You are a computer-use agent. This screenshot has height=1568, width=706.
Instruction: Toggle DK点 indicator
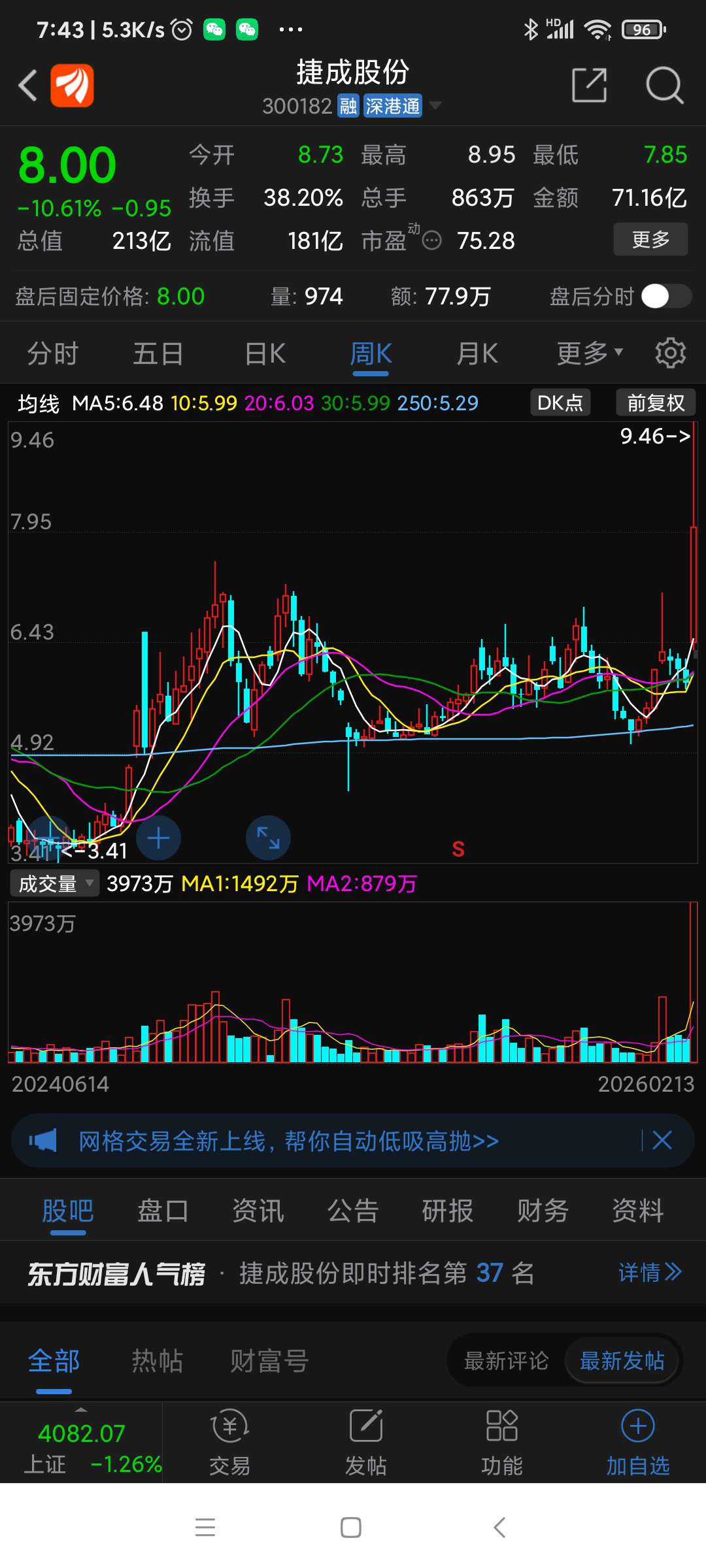[x=560, y=402]
